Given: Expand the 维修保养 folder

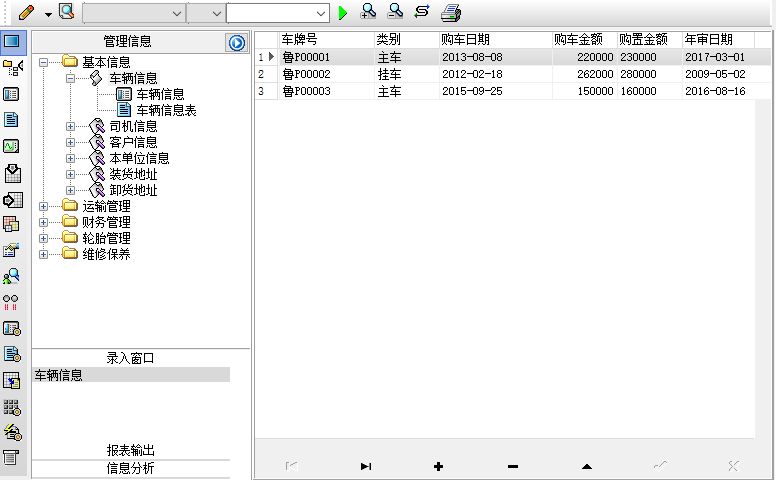Looking at the screenshot, I should tap(44, 254).
